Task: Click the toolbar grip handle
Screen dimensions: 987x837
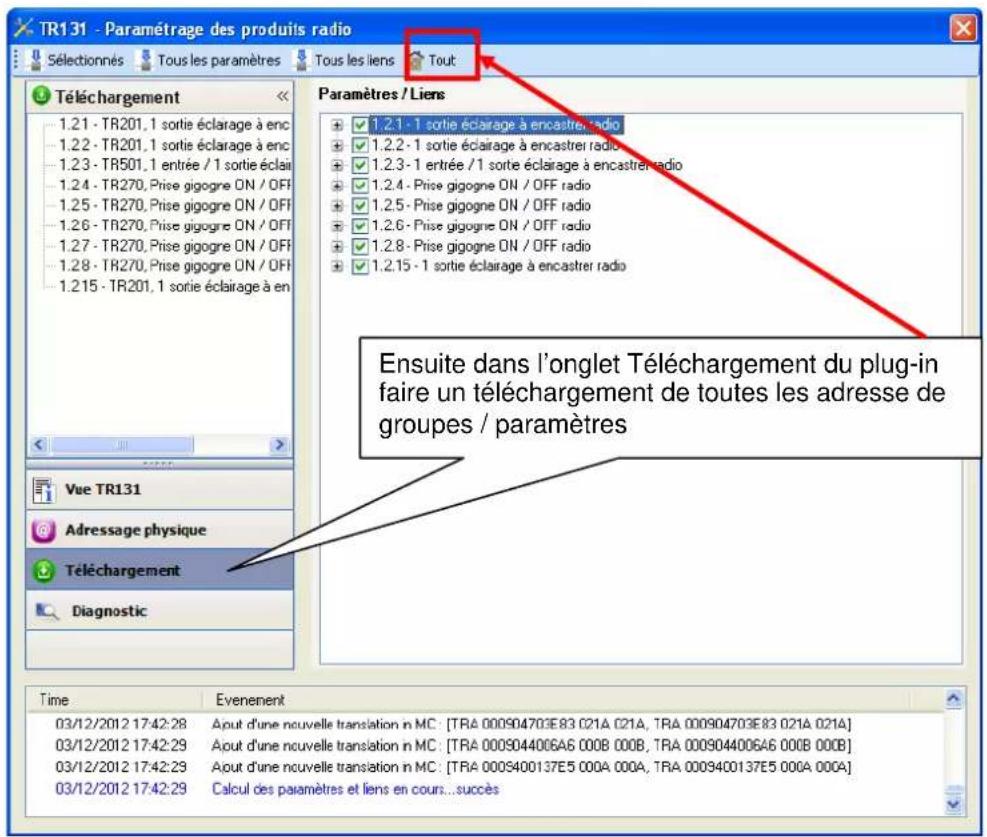Action: pyautogui.click(x=16, y=60)
